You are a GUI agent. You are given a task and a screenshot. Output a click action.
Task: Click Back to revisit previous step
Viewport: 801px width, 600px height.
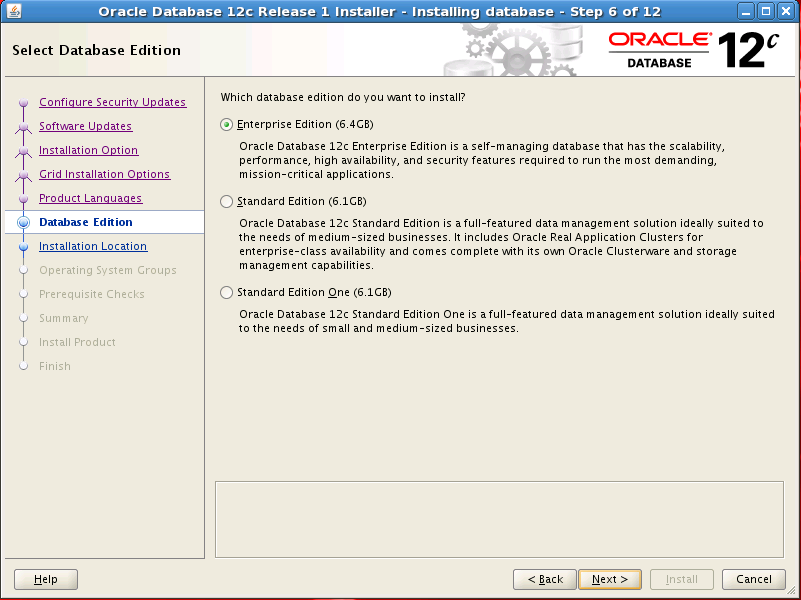544,579
